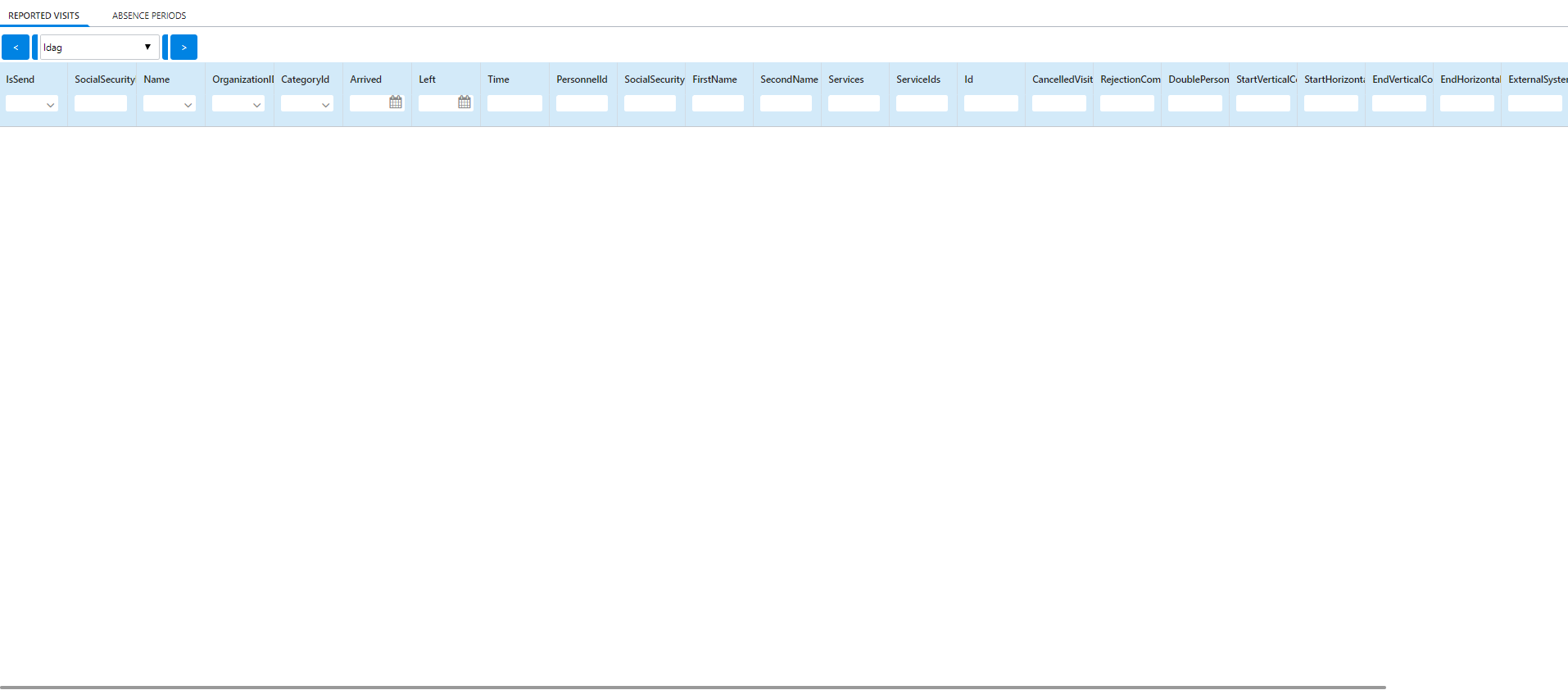
Task: Open calendar picker in Left filter
Action: click(x=465, y=102)
